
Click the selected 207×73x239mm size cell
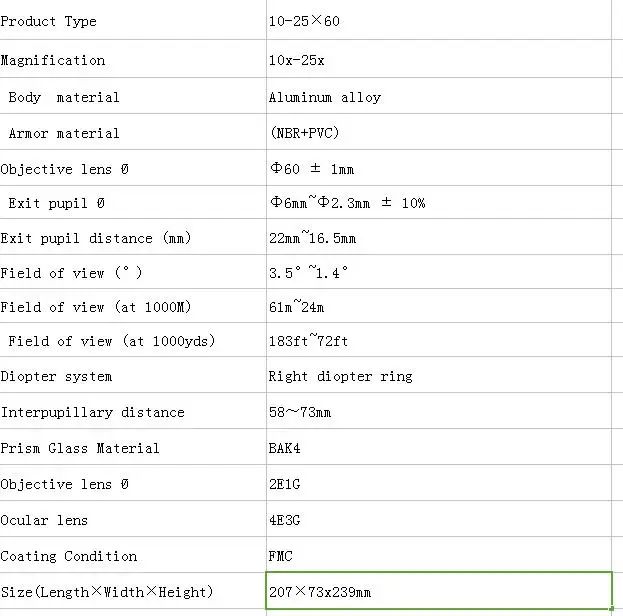coord(439,591)
